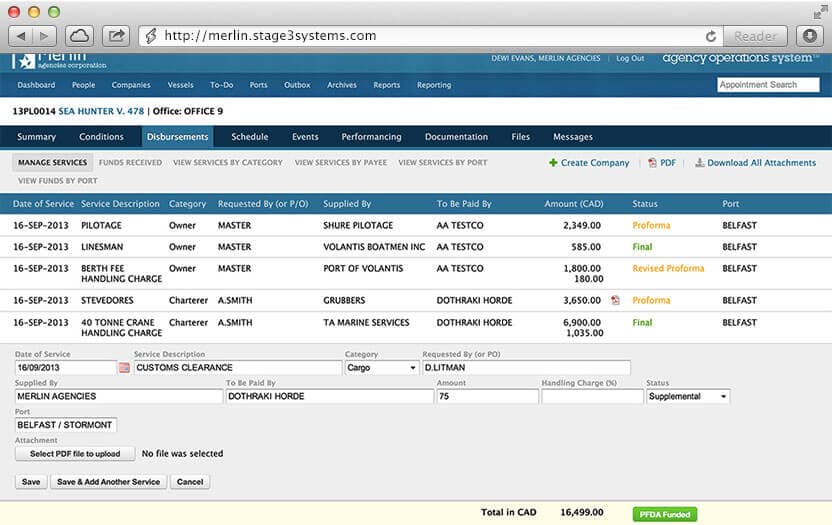The height and width of the screenshot is (525, 832).
Task: Export the services list as PDF
Action: [662, 163]
